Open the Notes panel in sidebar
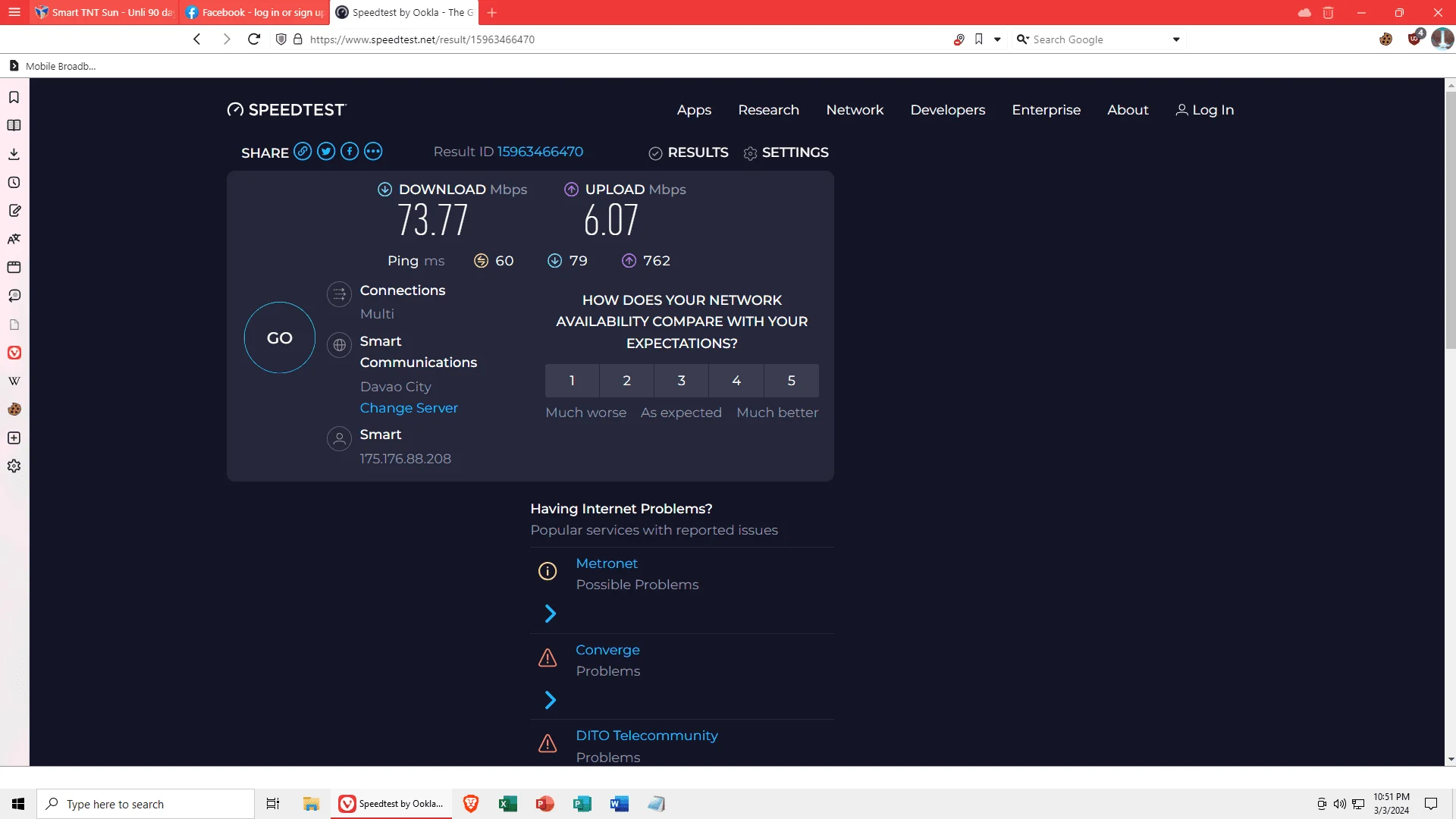 click(x=14, y=211)
